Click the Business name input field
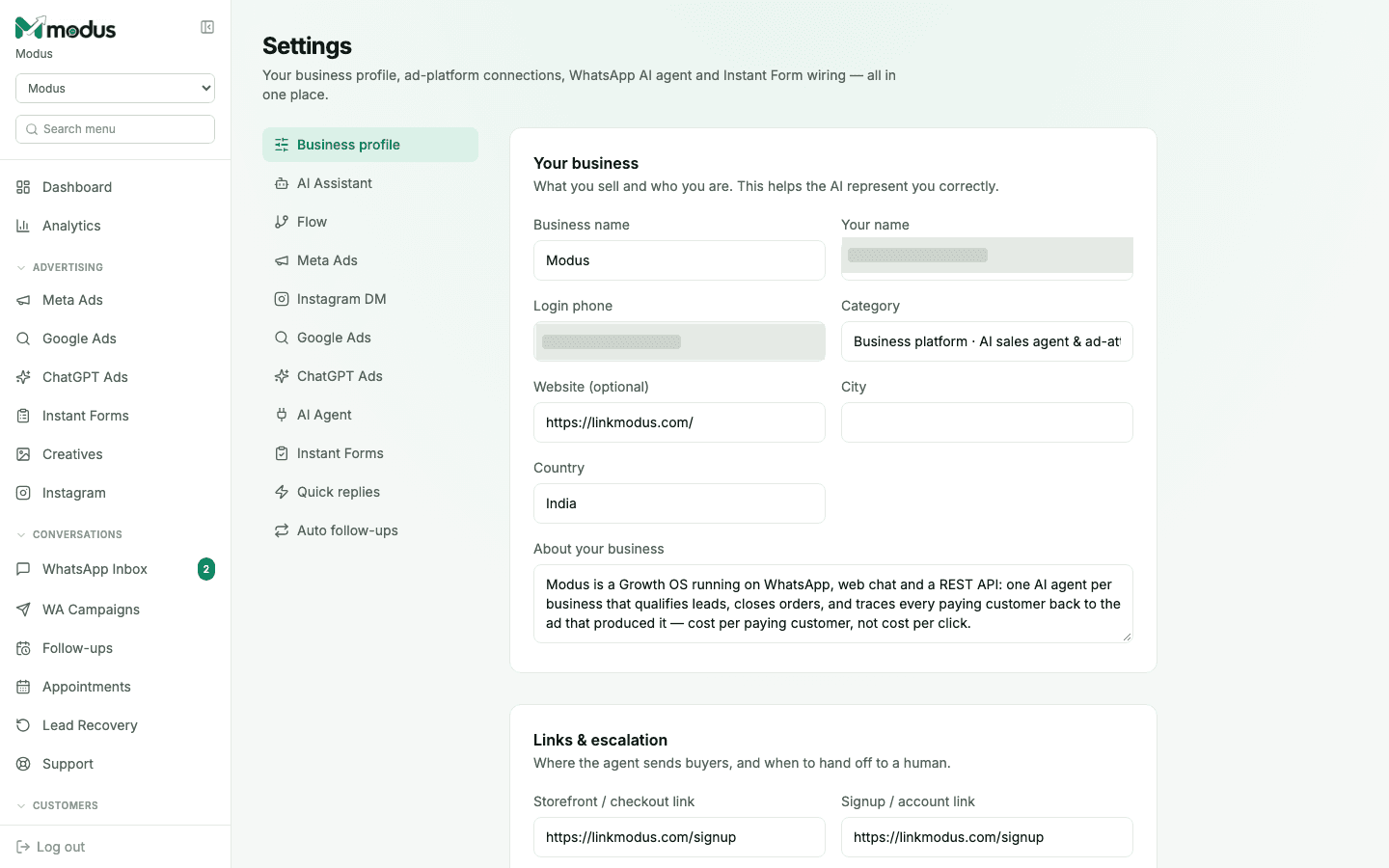The width and height of the screenshot is (1389, 868). coord(679,260)
